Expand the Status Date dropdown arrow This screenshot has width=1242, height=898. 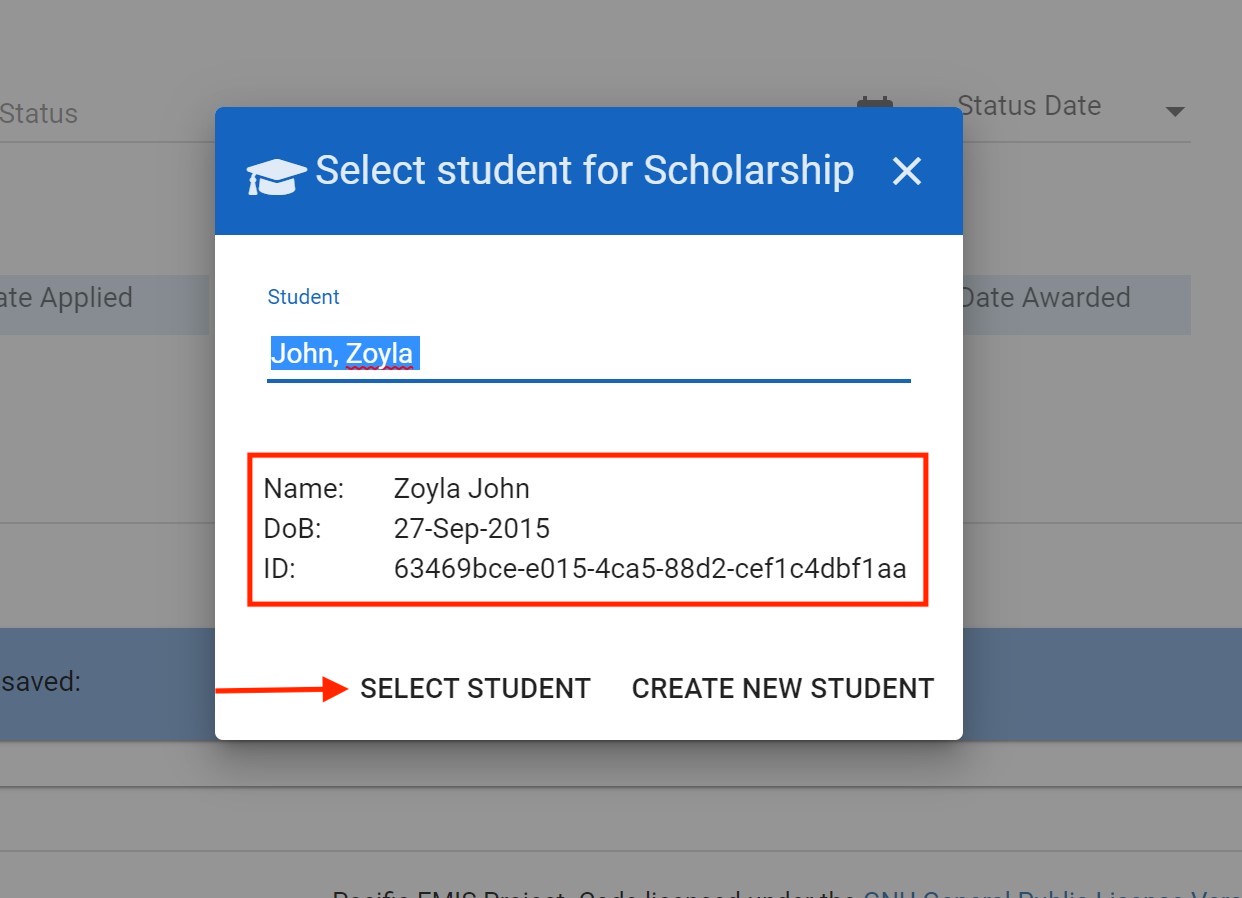pyautogui.click(x=1175, y=111)
